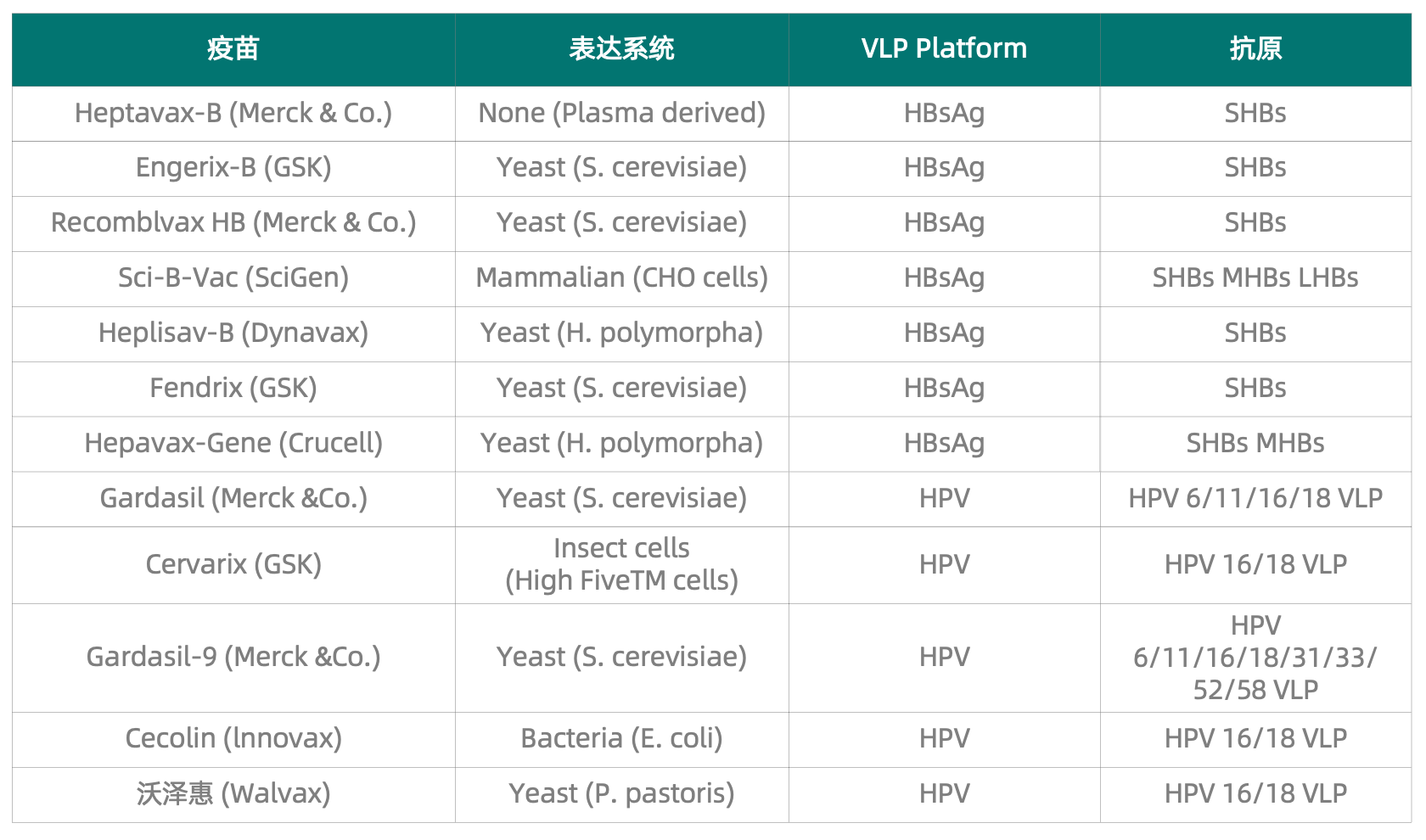Click the Hepavax-Gene (Crucell) cell

point(233,444)
